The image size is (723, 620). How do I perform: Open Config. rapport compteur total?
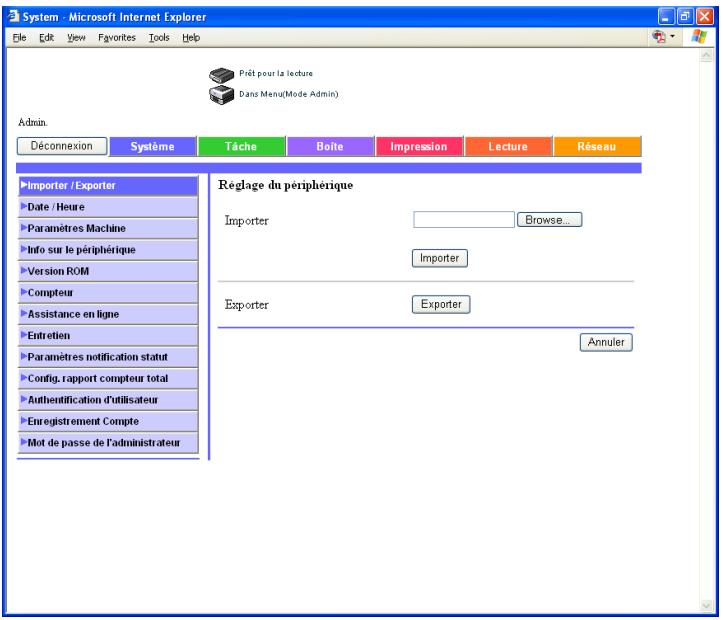108,378
